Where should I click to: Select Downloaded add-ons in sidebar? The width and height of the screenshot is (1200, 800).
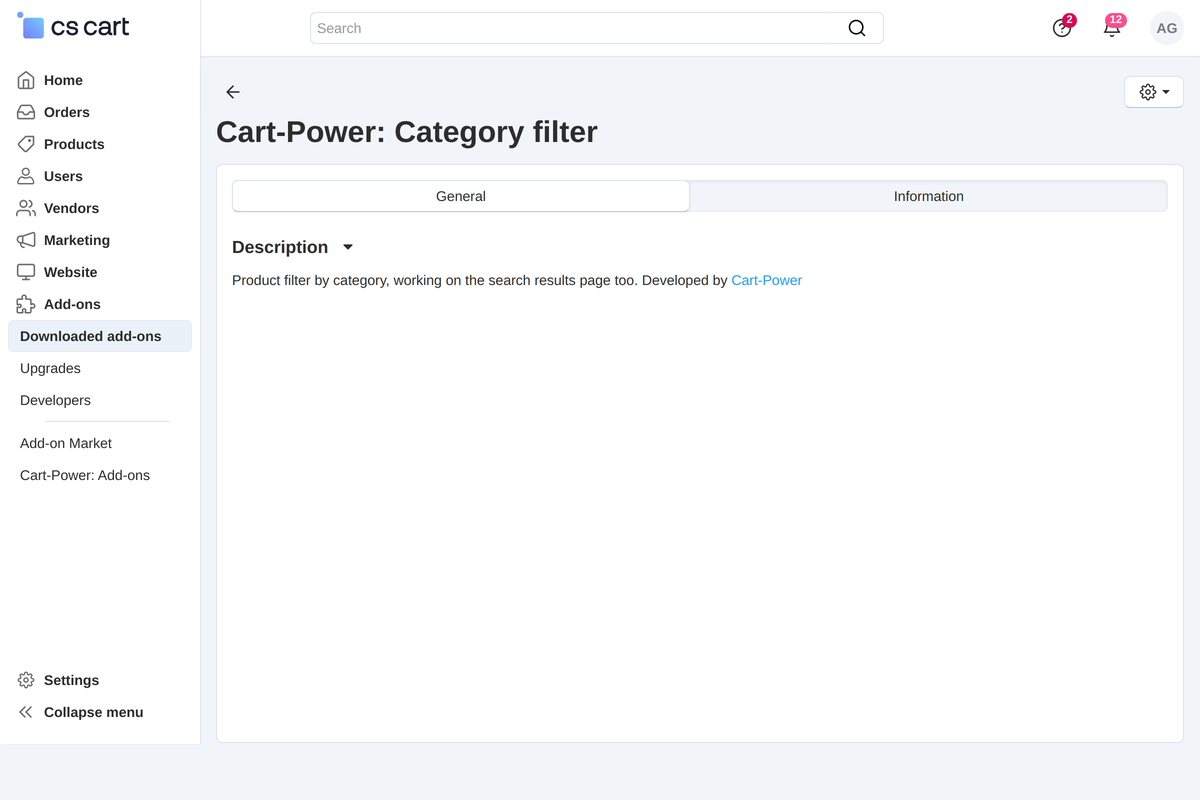pos(100,336)
